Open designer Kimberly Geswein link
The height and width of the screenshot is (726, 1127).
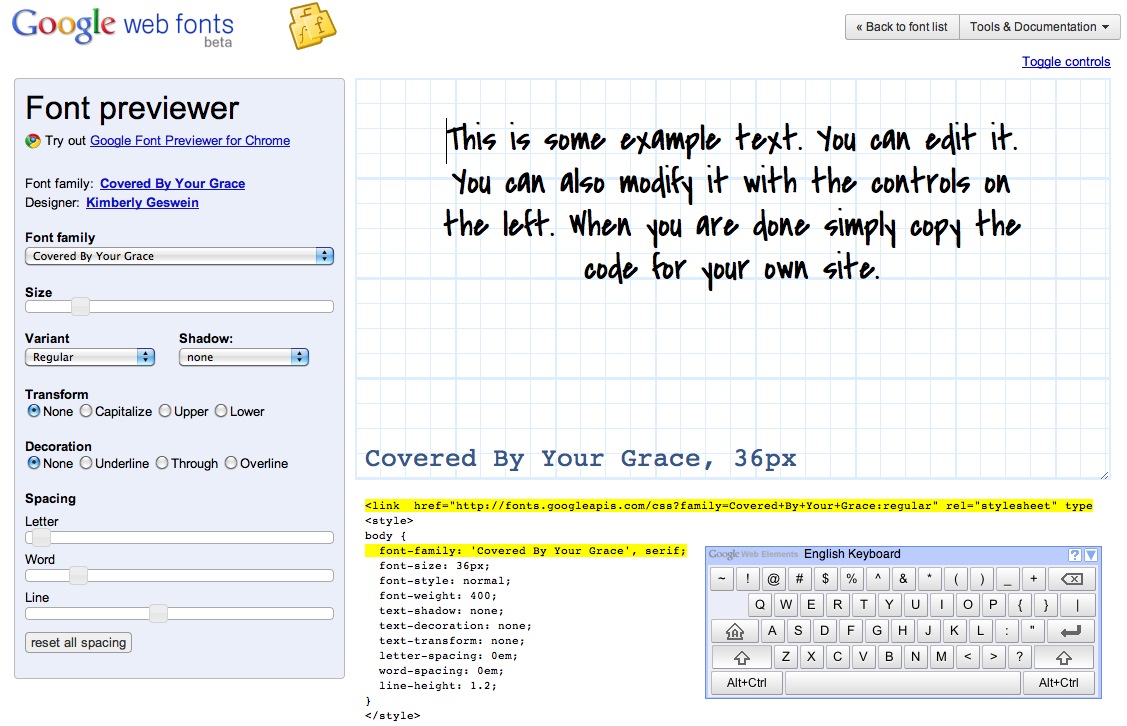pos(142,203)
